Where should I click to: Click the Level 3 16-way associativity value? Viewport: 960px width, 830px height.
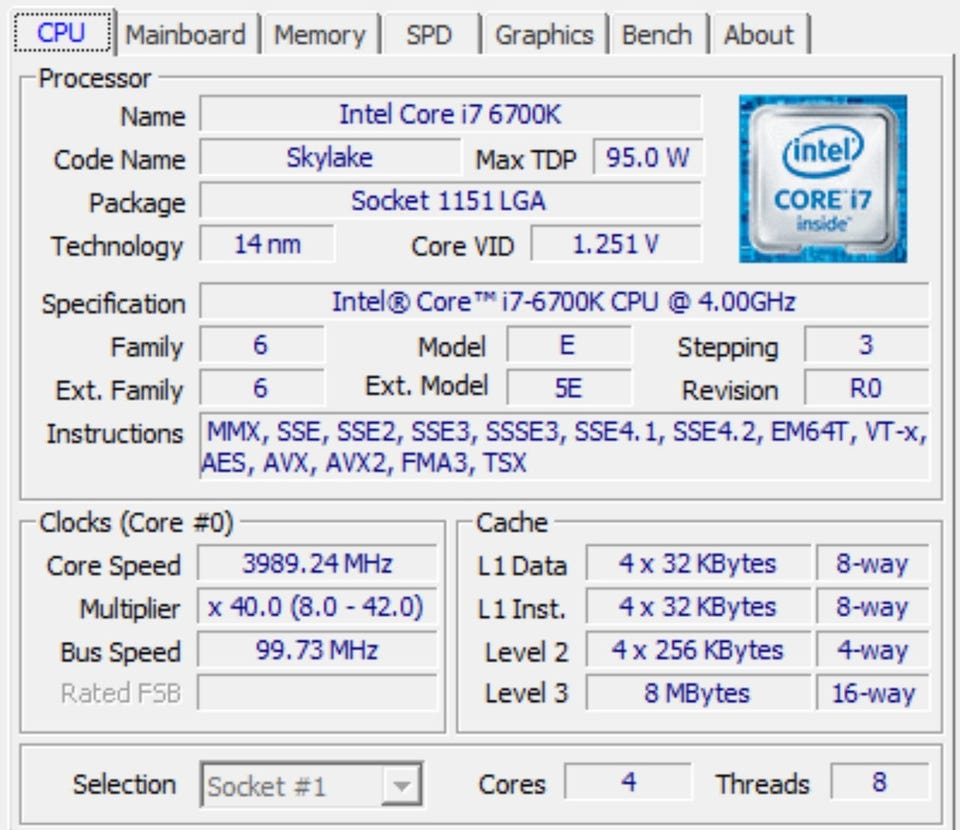pyautogui.click(x=873, y=692)
